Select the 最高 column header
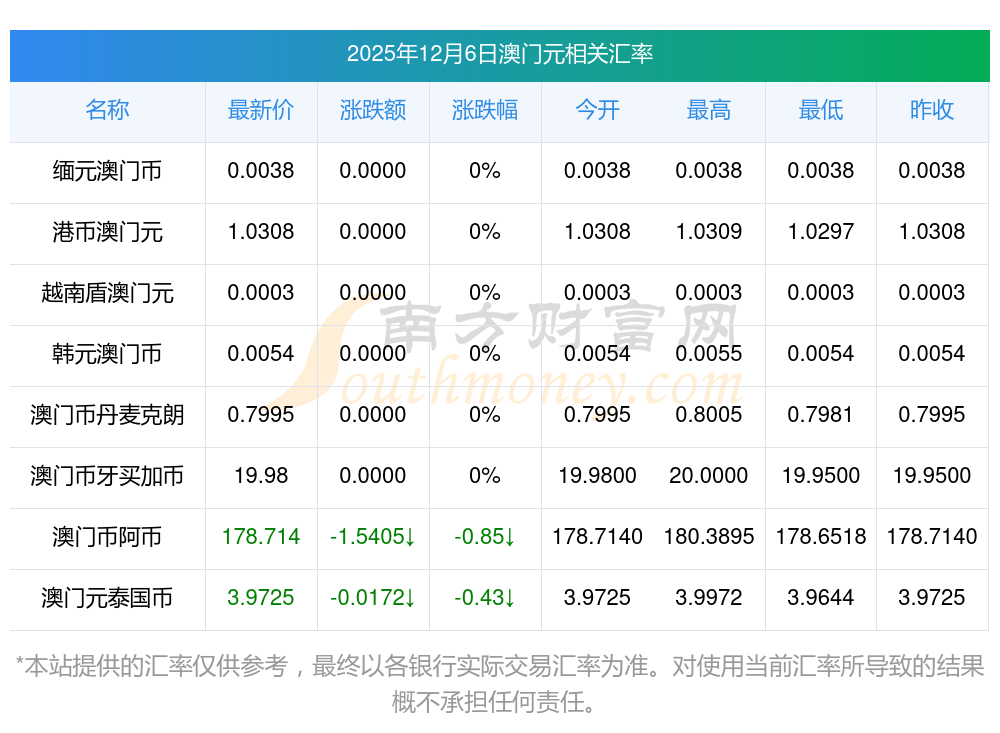 [x=709, y=110]
